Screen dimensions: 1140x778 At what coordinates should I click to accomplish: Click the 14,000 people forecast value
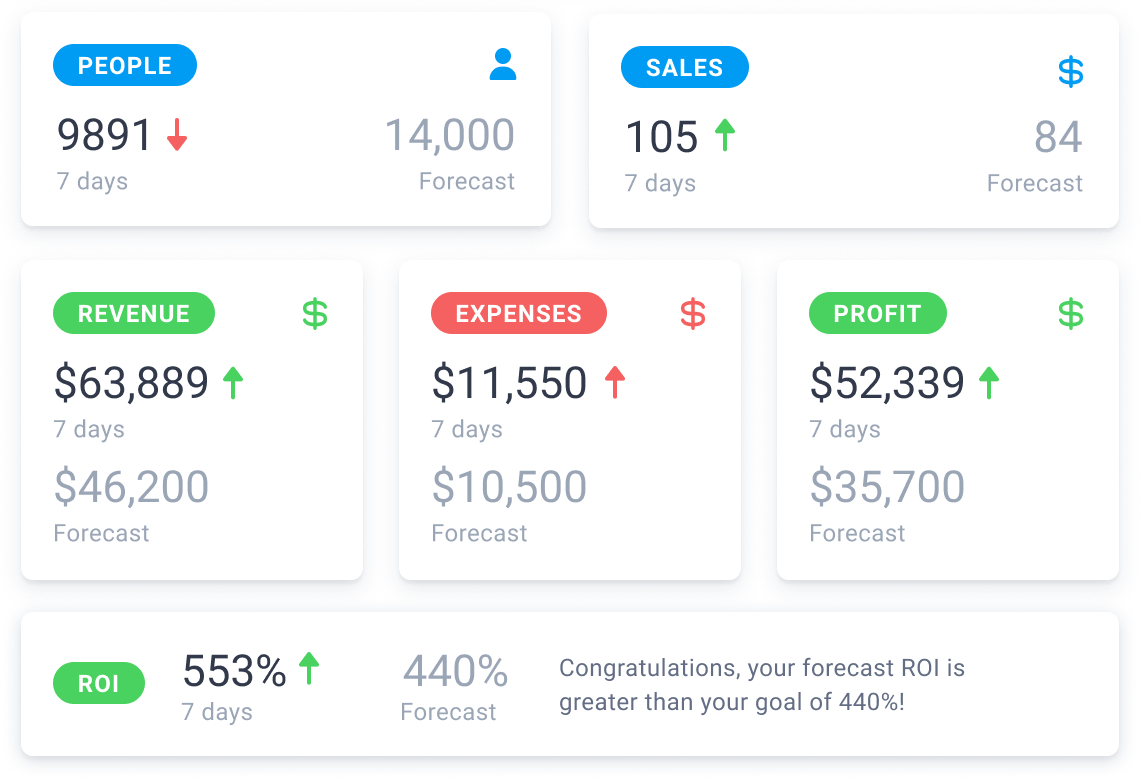click(x=450, y=135)
